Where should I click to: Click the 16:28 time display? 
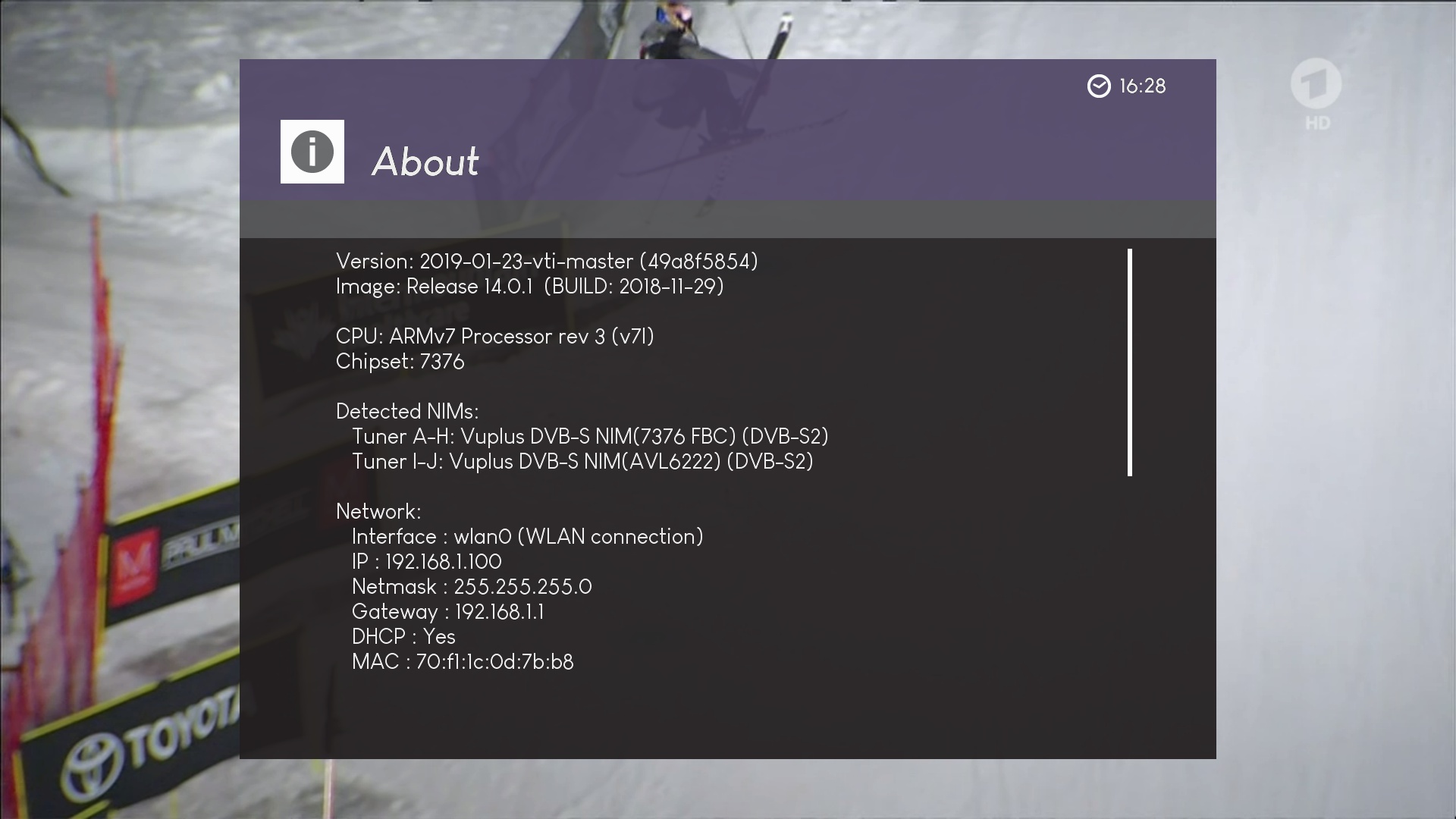pos(1143,86)
